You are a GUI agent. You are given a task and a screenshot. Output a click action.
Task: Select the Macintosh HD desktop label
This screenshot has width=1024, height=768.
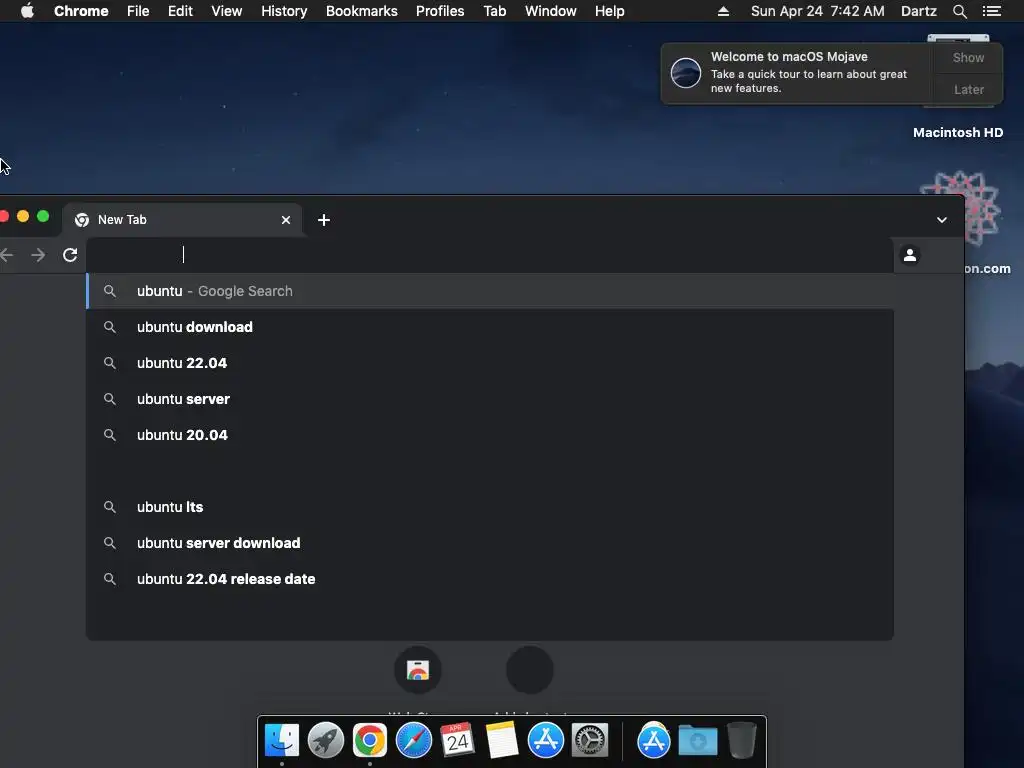point(957,133)
